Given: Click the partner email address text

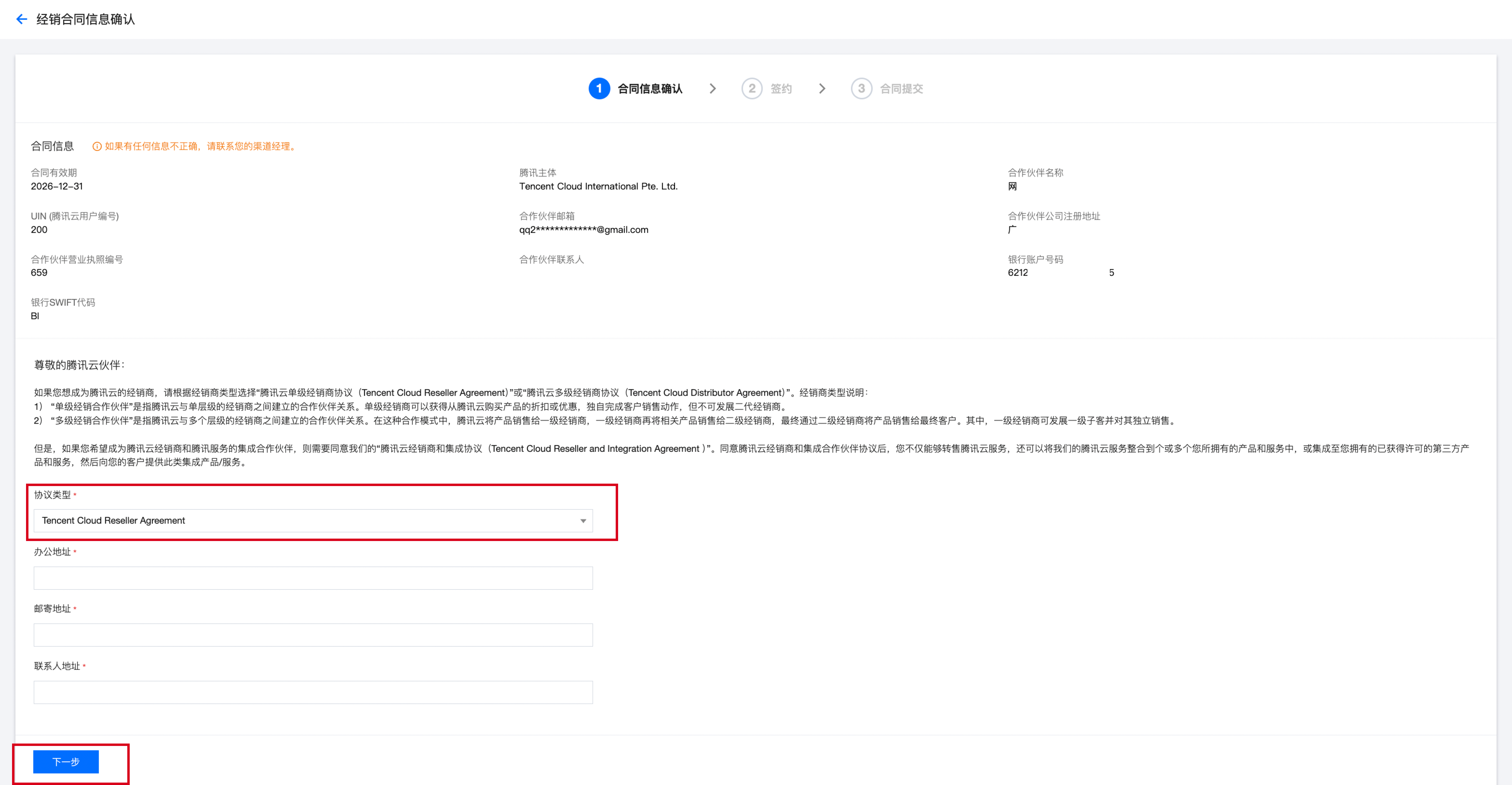Looking at the screenshot, I should [583, 230].
